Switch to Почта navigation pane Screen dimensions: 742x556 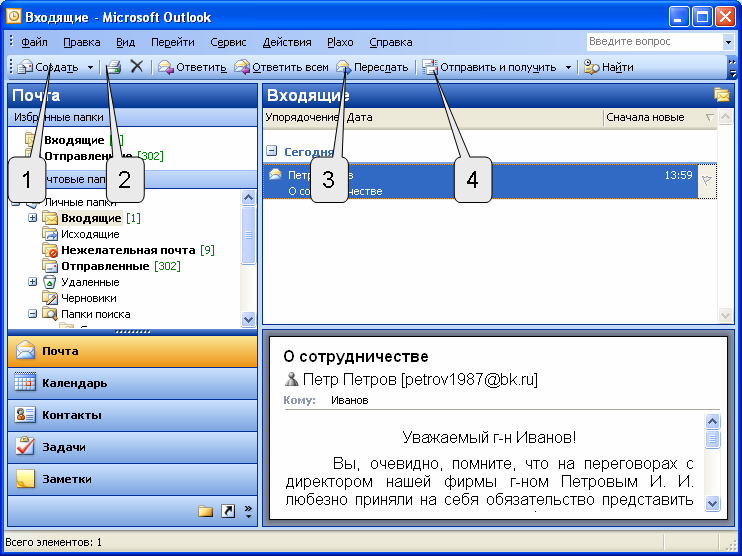click(x=132, y=351)
